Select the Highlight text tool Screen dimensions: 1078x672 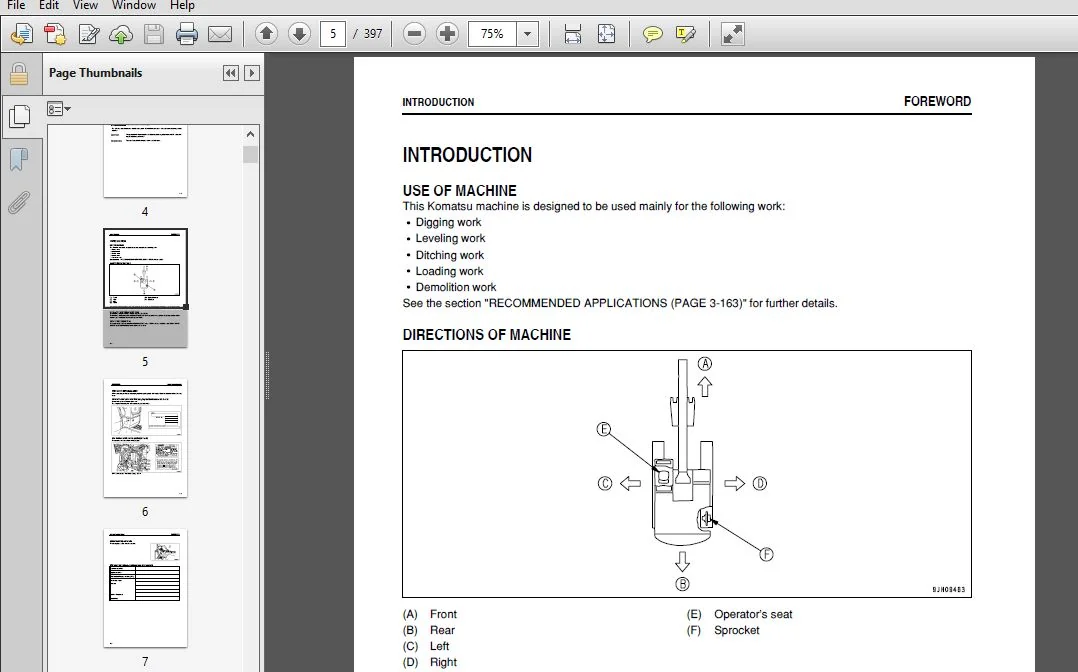(x=685, y=34)
